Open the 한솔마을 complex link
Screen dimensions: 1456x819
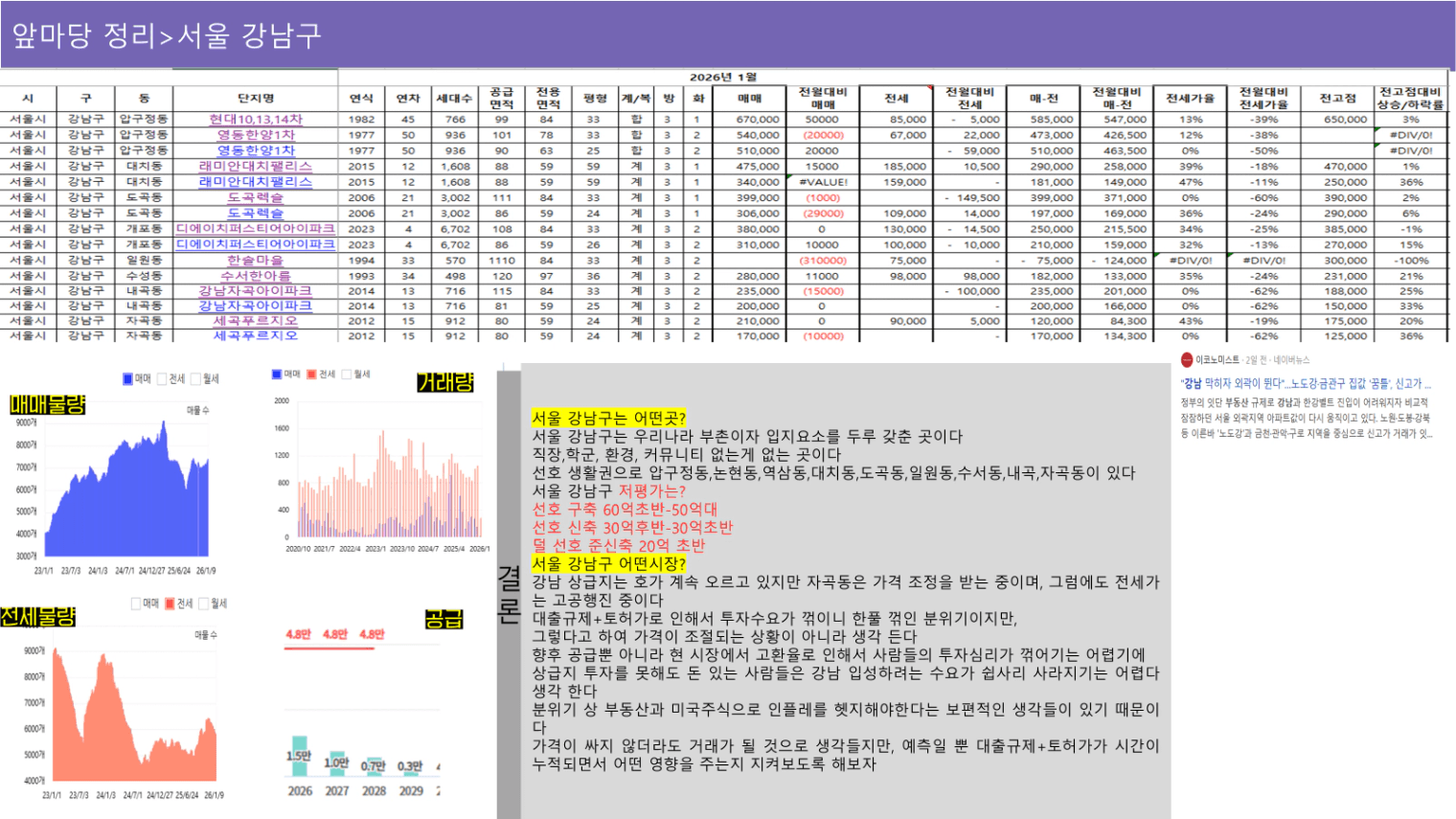coord(255,261)
